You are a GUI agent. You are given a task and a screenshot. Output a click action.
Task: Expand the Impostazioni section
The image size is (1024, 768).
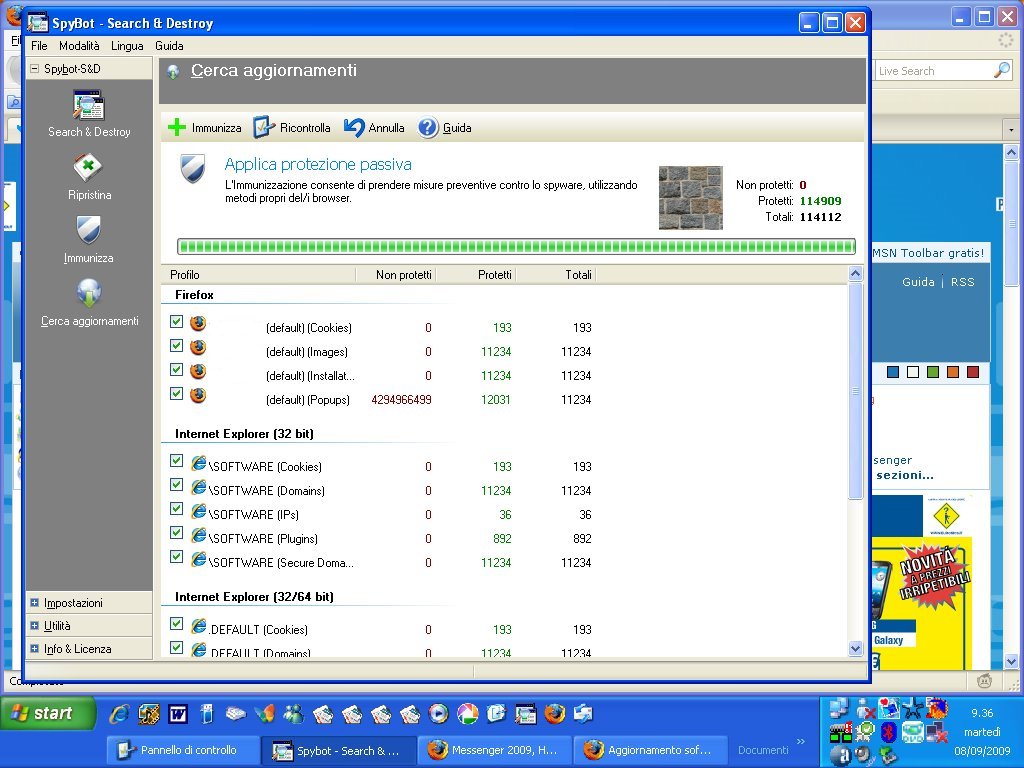(34, 603)
